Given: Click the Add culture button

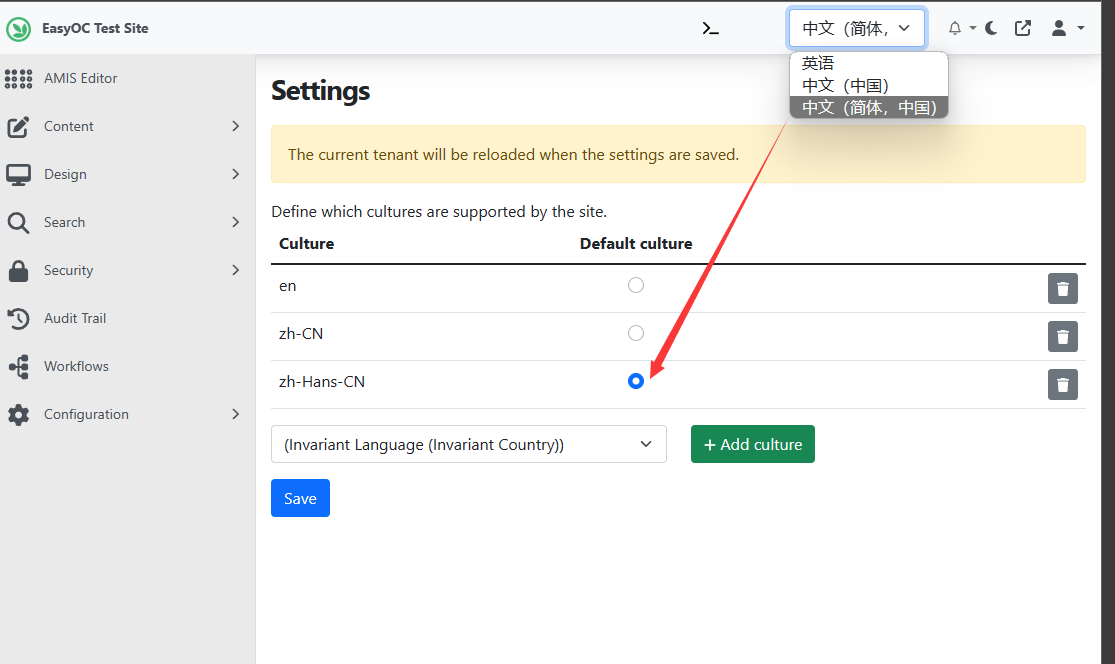Looking at the screenshot, I should click(752, 444).
